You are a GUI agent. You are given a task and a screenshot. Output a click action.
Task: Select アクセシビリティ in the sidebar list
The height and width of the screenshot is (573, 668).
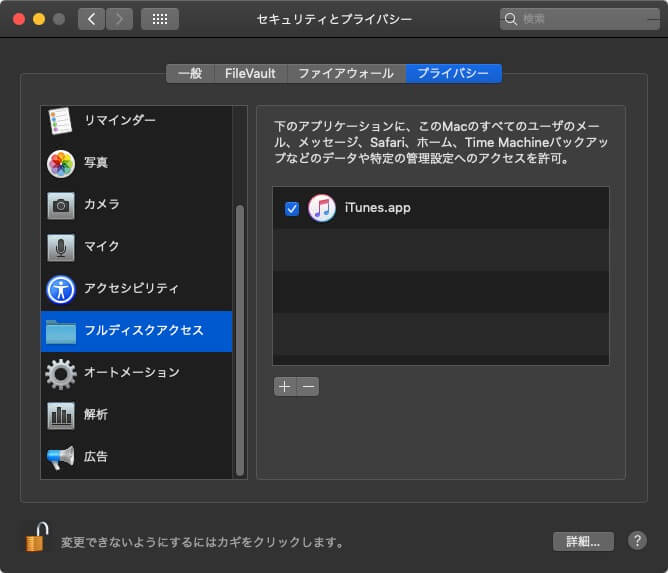click(136, 290)
